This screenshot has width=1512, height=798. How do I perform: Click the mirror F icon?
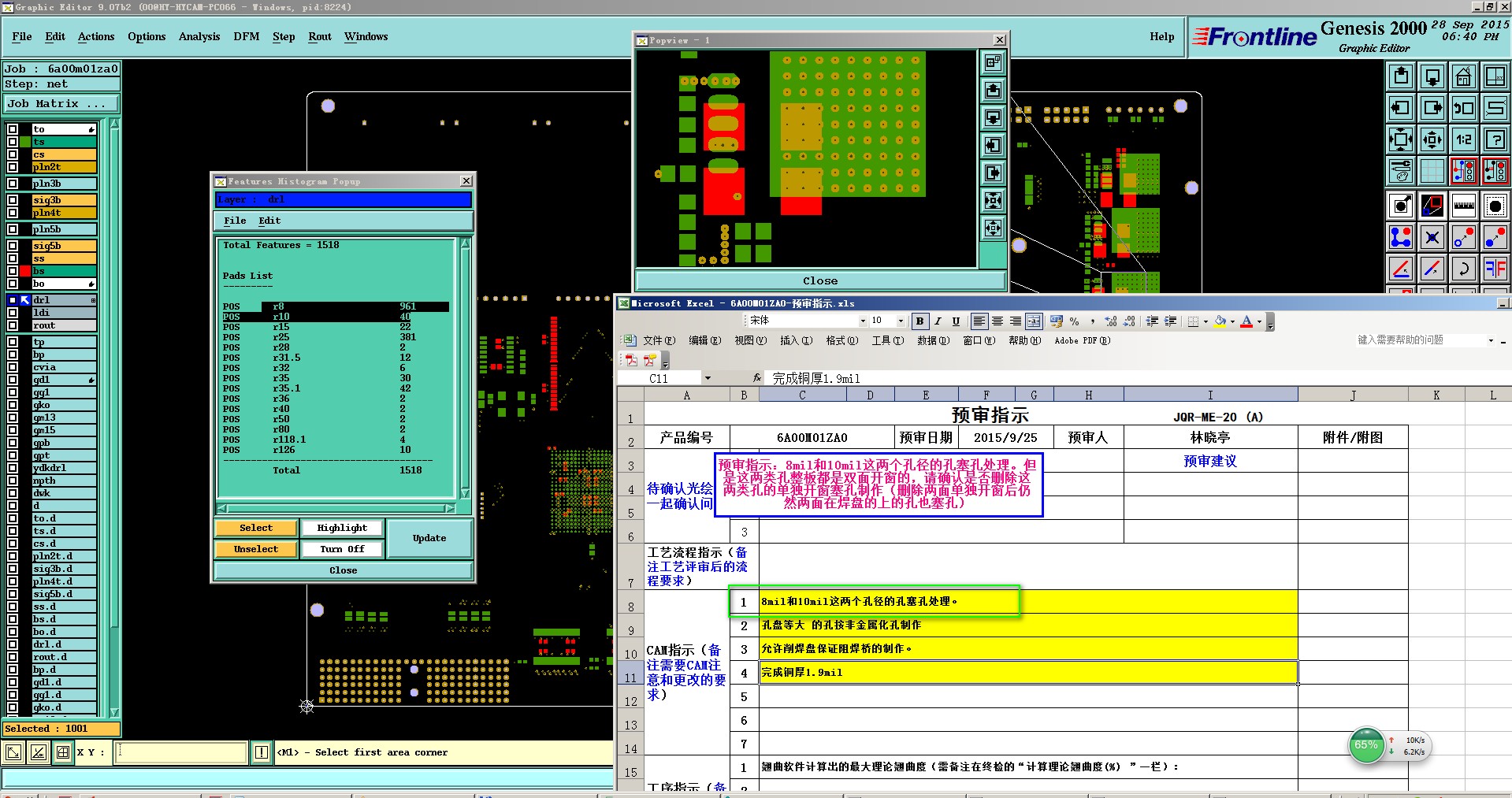(1495, 268)
